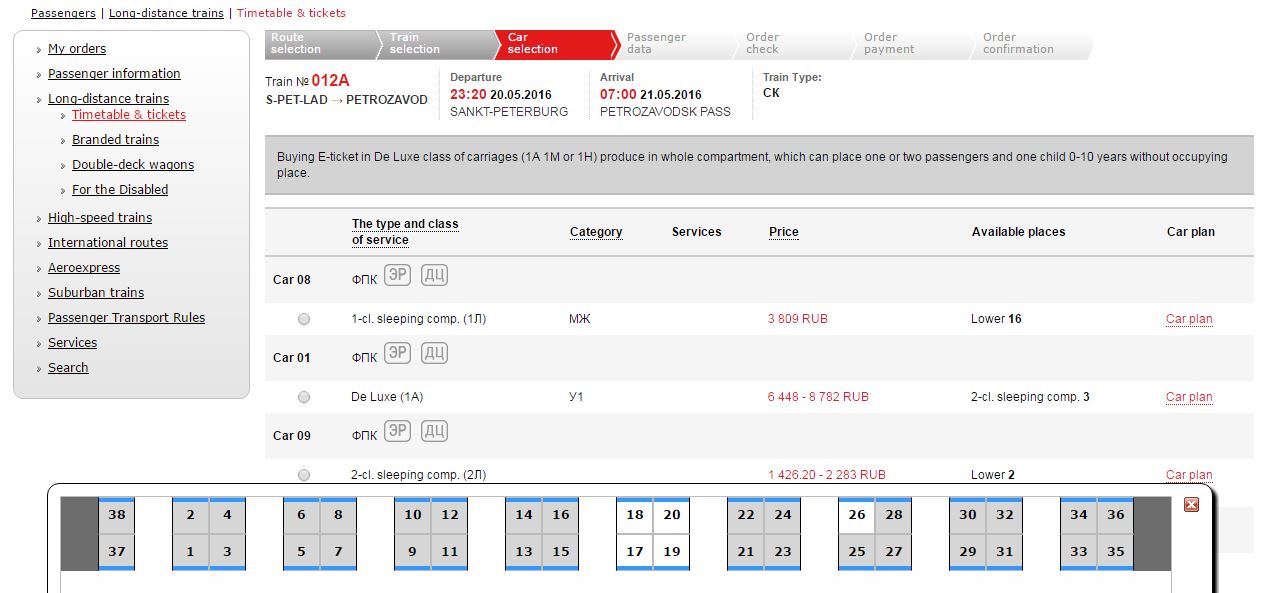Open Branded trains sidebar link
The width and height of the screenshot is (1272, 593).
click(115, 140)
